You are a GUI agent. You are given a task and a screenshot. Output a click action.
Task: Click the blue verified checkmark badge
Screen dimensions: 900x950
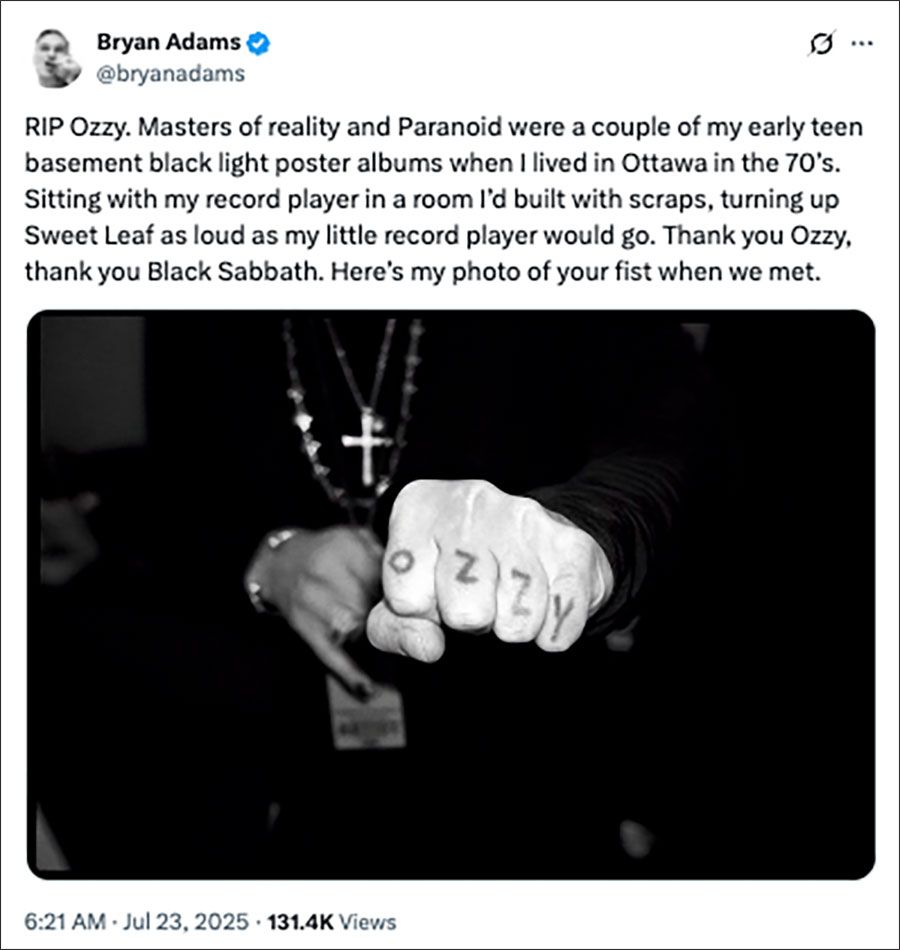[x=258, y=43]
